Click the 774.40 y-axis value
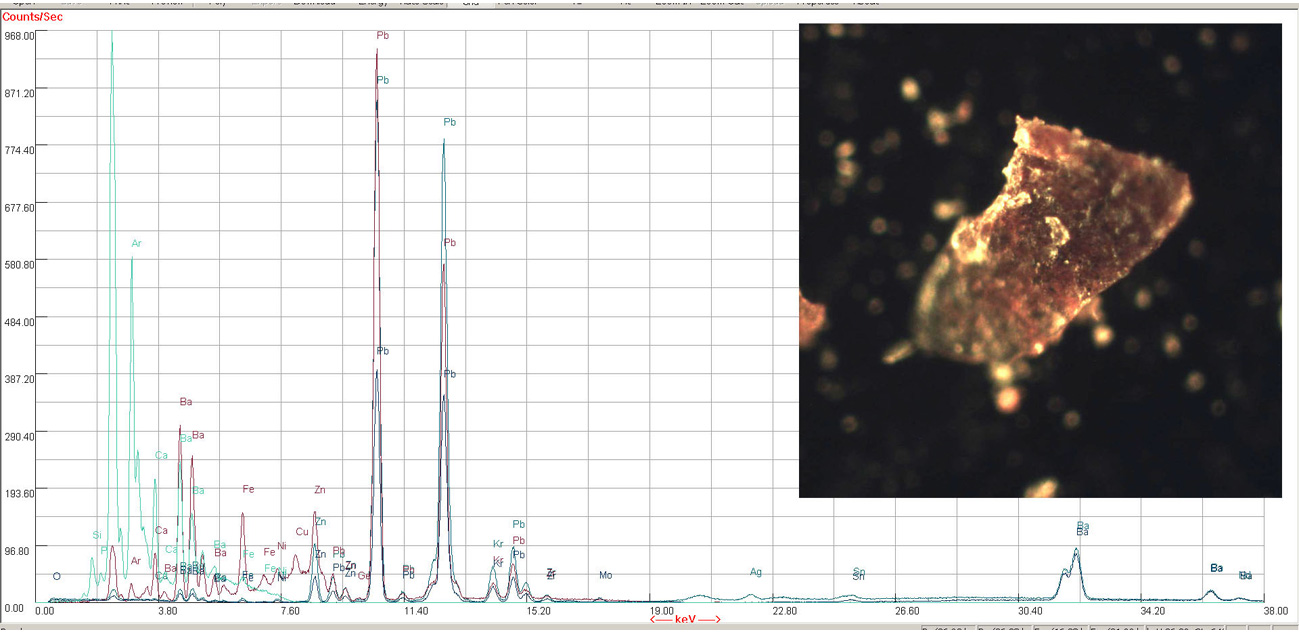Viewport: 1299px width, 633px height. point(21,150)
